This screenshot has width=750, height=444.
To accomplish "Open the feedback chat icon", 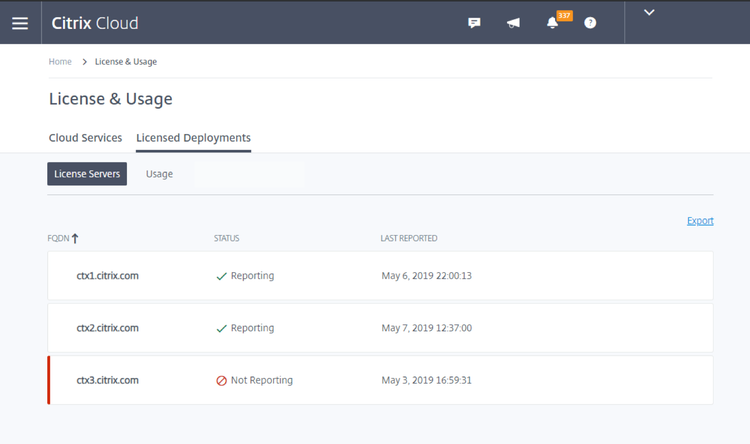I will tap(474, 22).
